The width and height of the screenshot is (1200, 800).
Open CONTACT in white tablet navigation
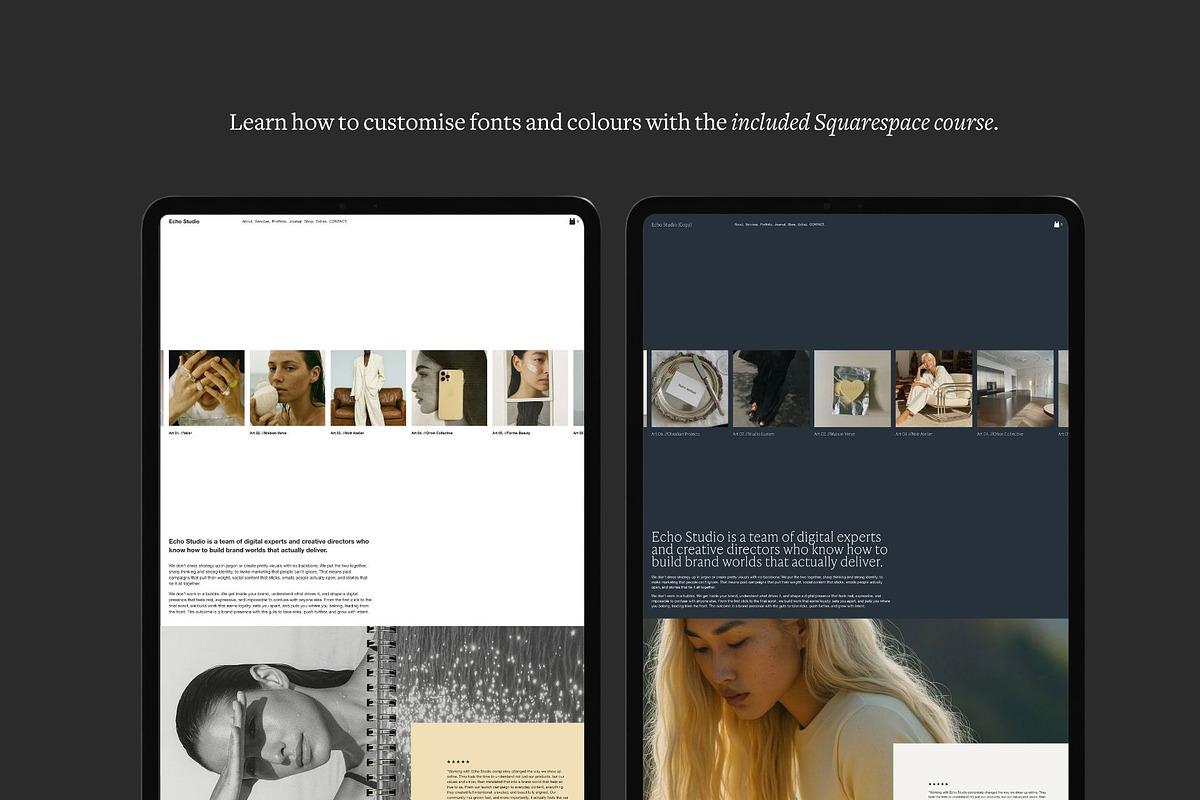coord(338,221)
